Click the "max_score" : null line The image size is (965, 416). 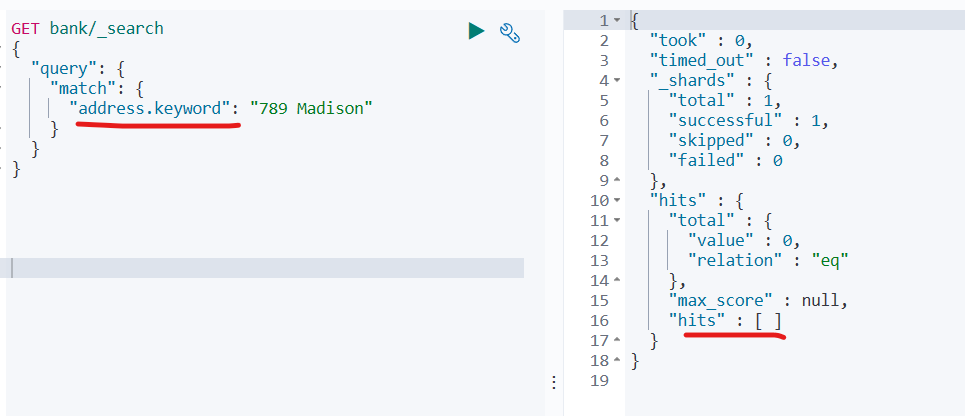(758, 301)
